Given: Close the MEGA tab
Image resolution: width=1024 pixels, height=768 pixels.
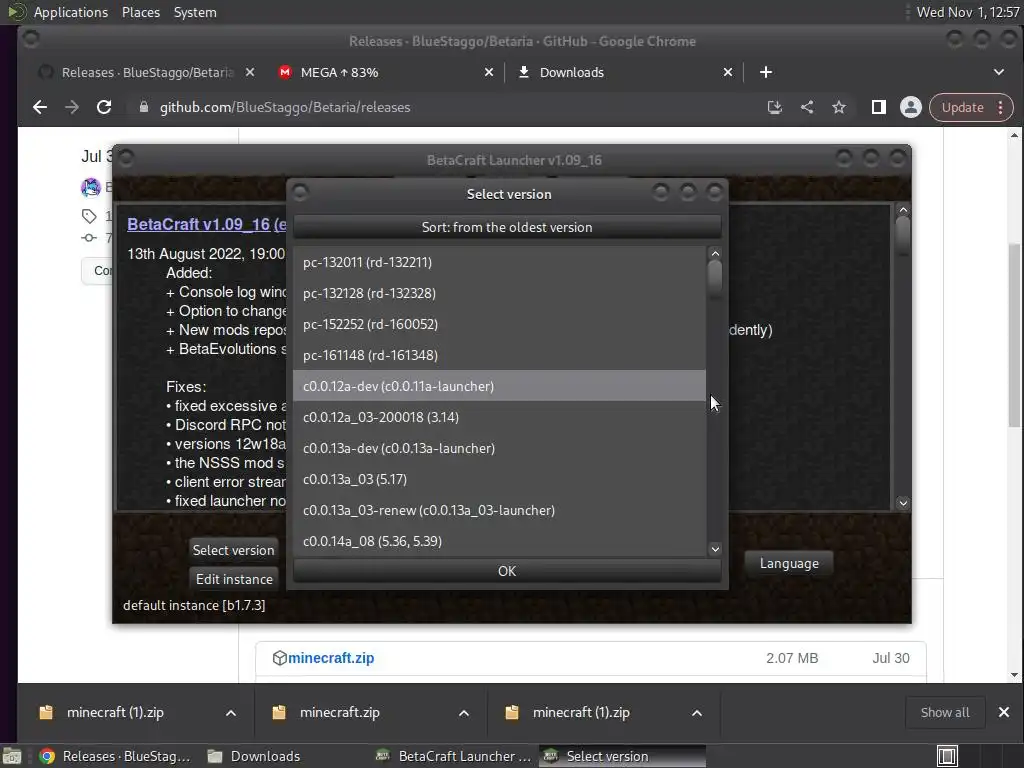Looking at the screenshot, I should tap(488, 72).
